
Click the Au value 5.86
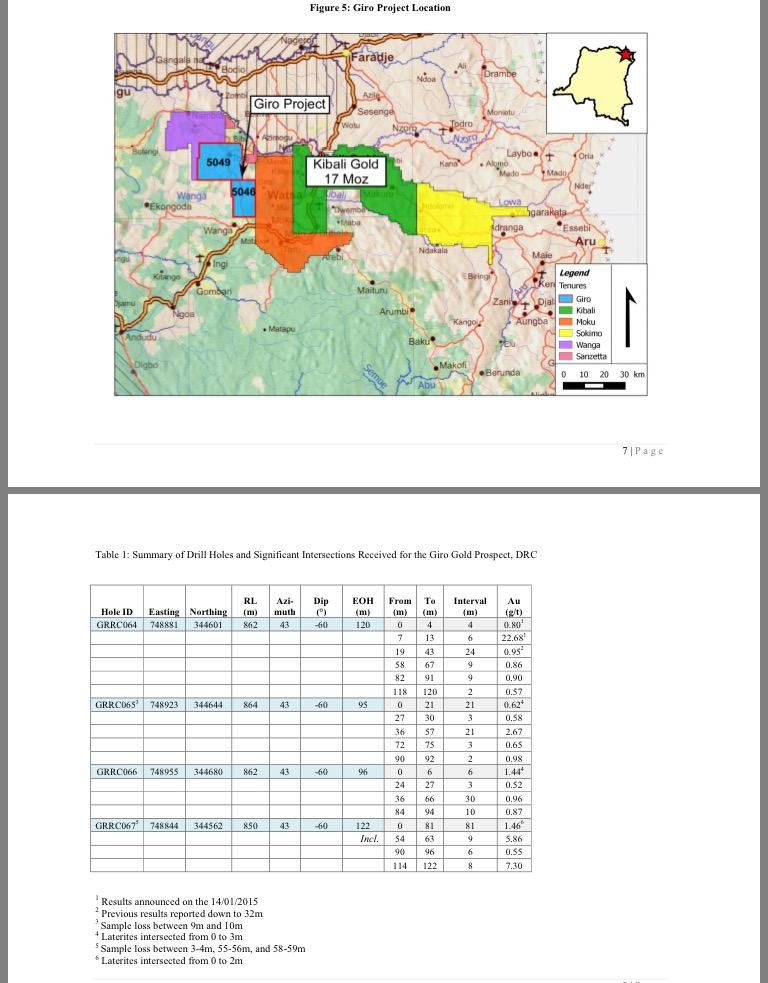513,839
